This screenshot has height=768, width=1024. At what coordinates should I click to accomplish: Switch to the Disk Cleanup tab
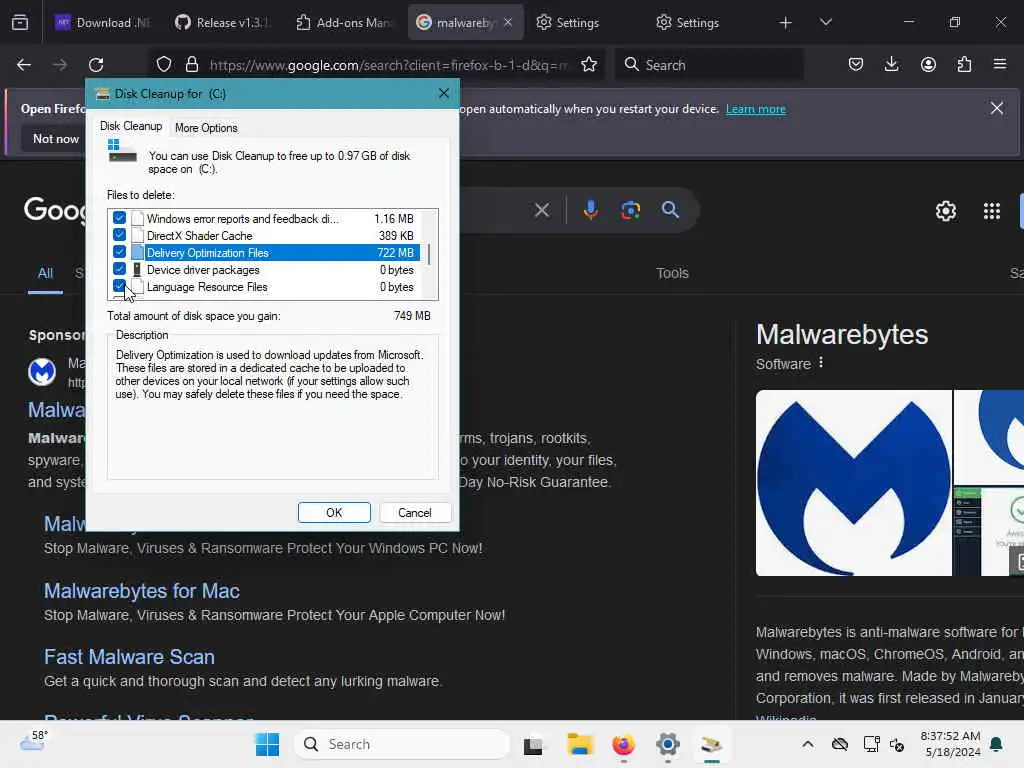click(131, 126)
